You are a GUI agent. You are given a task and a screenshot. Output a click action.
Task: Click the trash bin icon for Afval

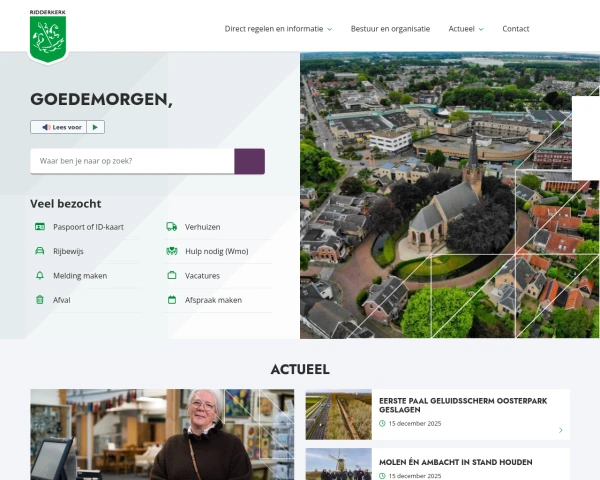click(40, 299)
